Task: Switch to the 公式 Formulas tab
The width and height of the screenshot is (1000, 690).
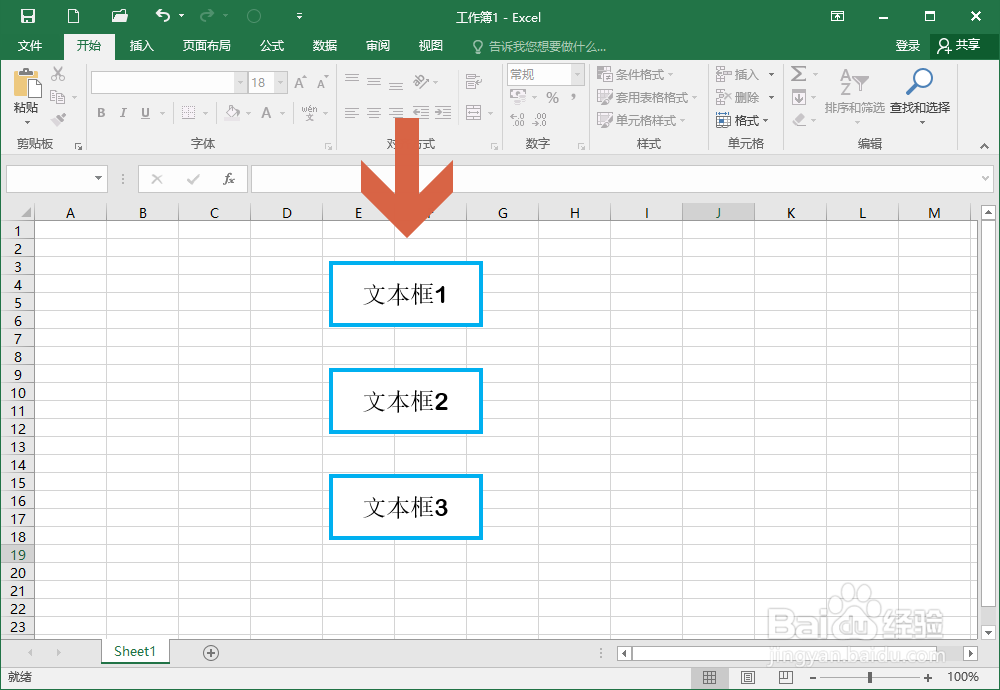Action: click(272, 45)
